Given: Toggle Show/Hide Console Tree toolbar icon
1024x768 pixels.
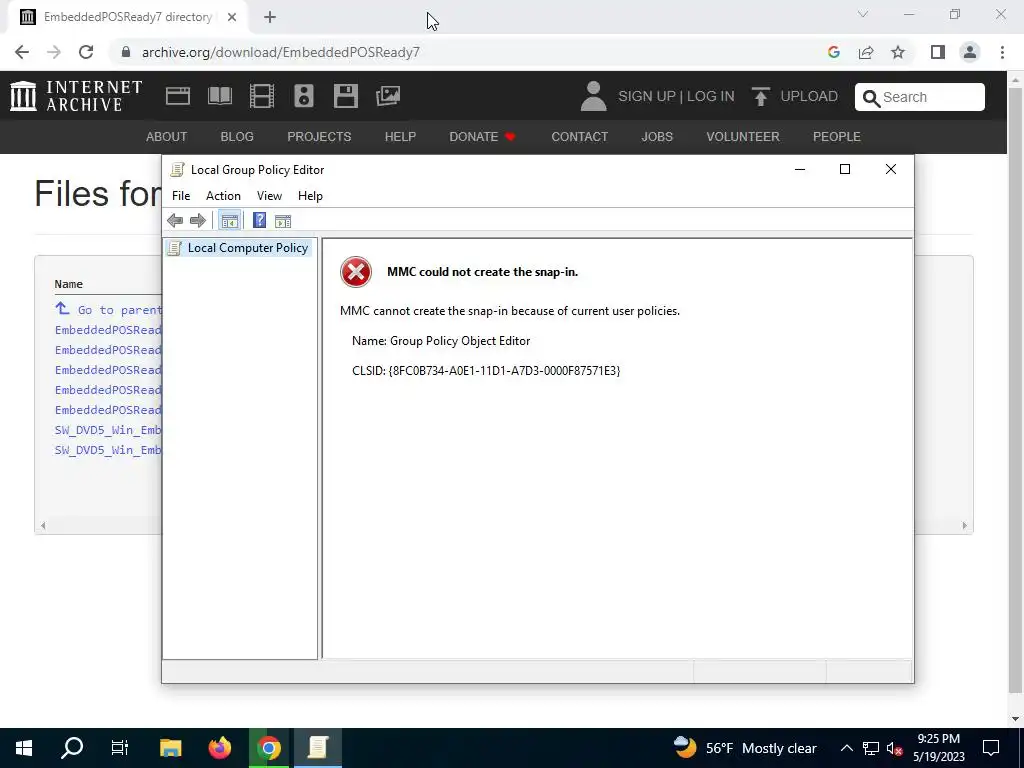Looking at the screenshot, I should coord(229,221).
